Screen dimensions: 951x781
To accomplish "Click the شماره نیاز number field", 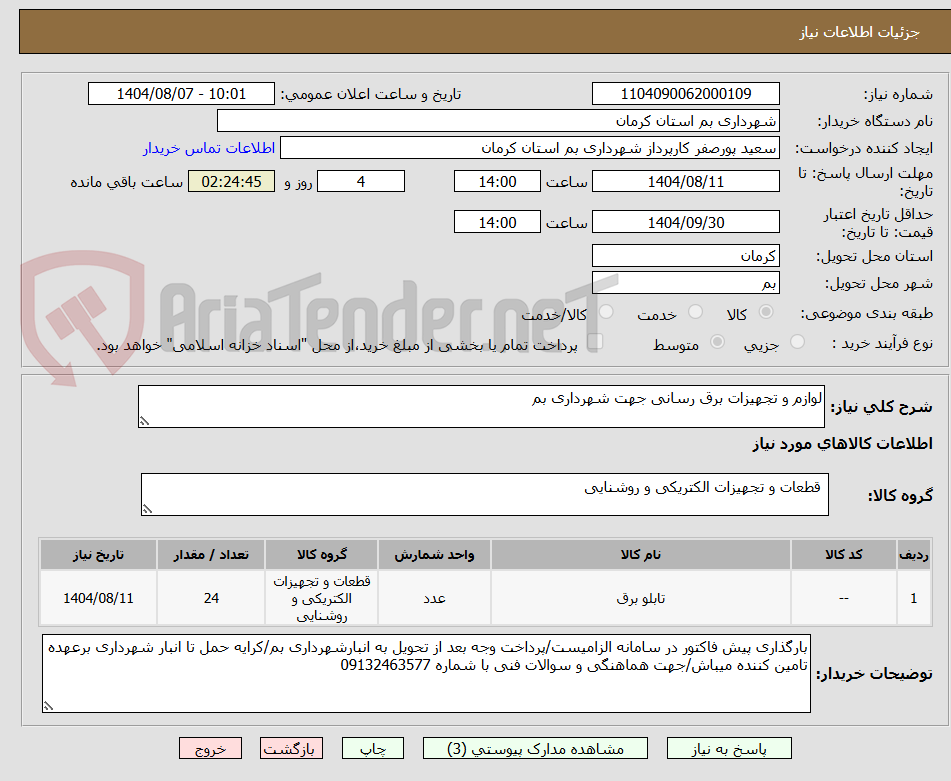I will click(686, 93).
